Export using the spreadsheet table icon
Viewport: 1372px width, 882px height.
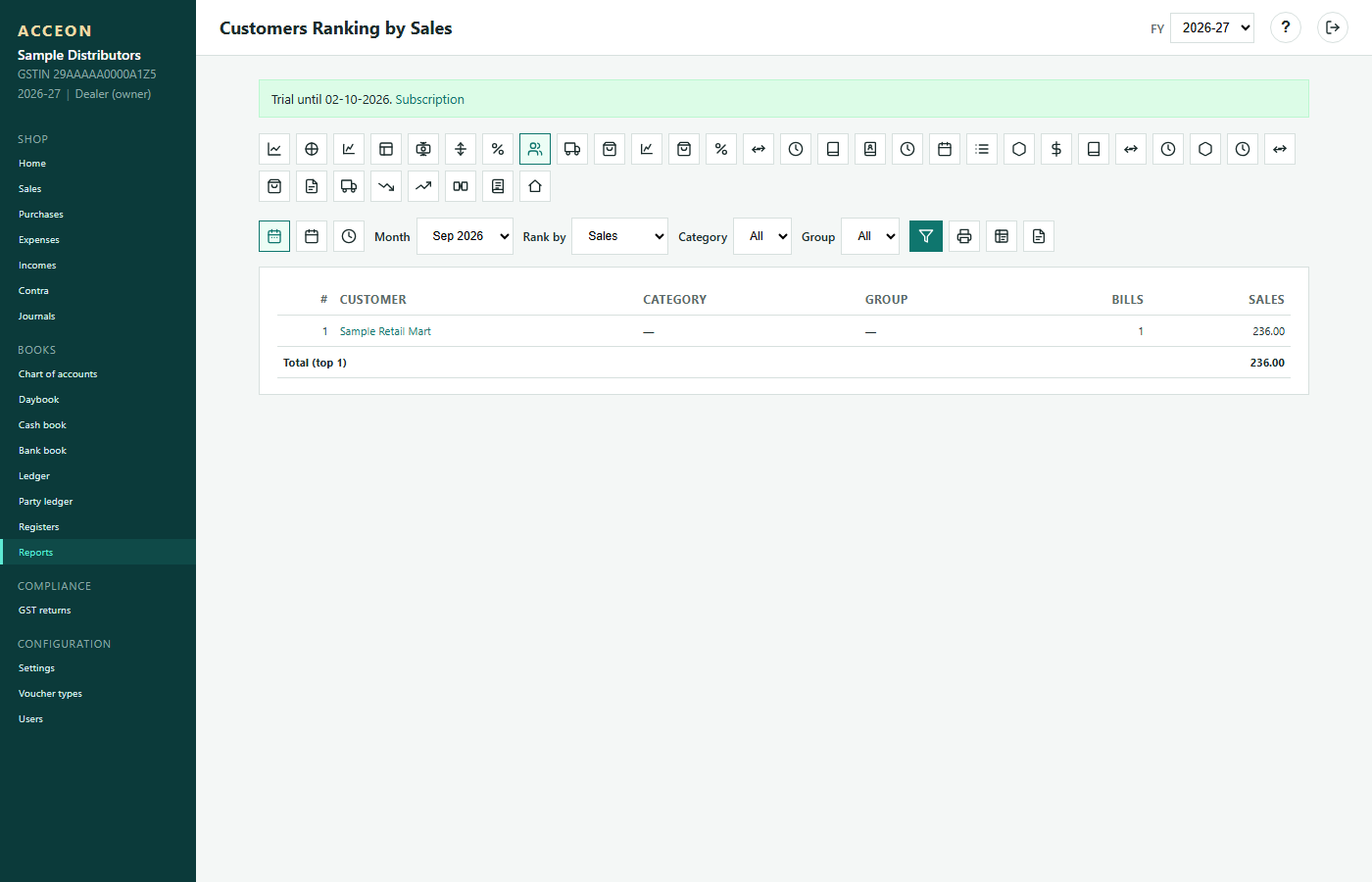1002,236
